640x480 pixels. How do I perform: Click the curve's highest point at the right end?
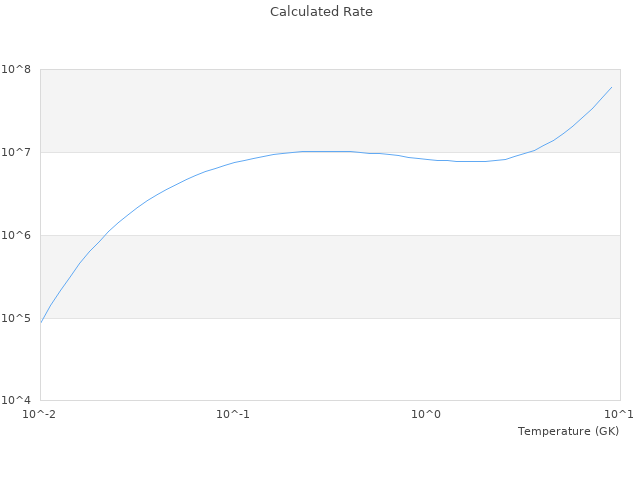(x=611, y=87)
